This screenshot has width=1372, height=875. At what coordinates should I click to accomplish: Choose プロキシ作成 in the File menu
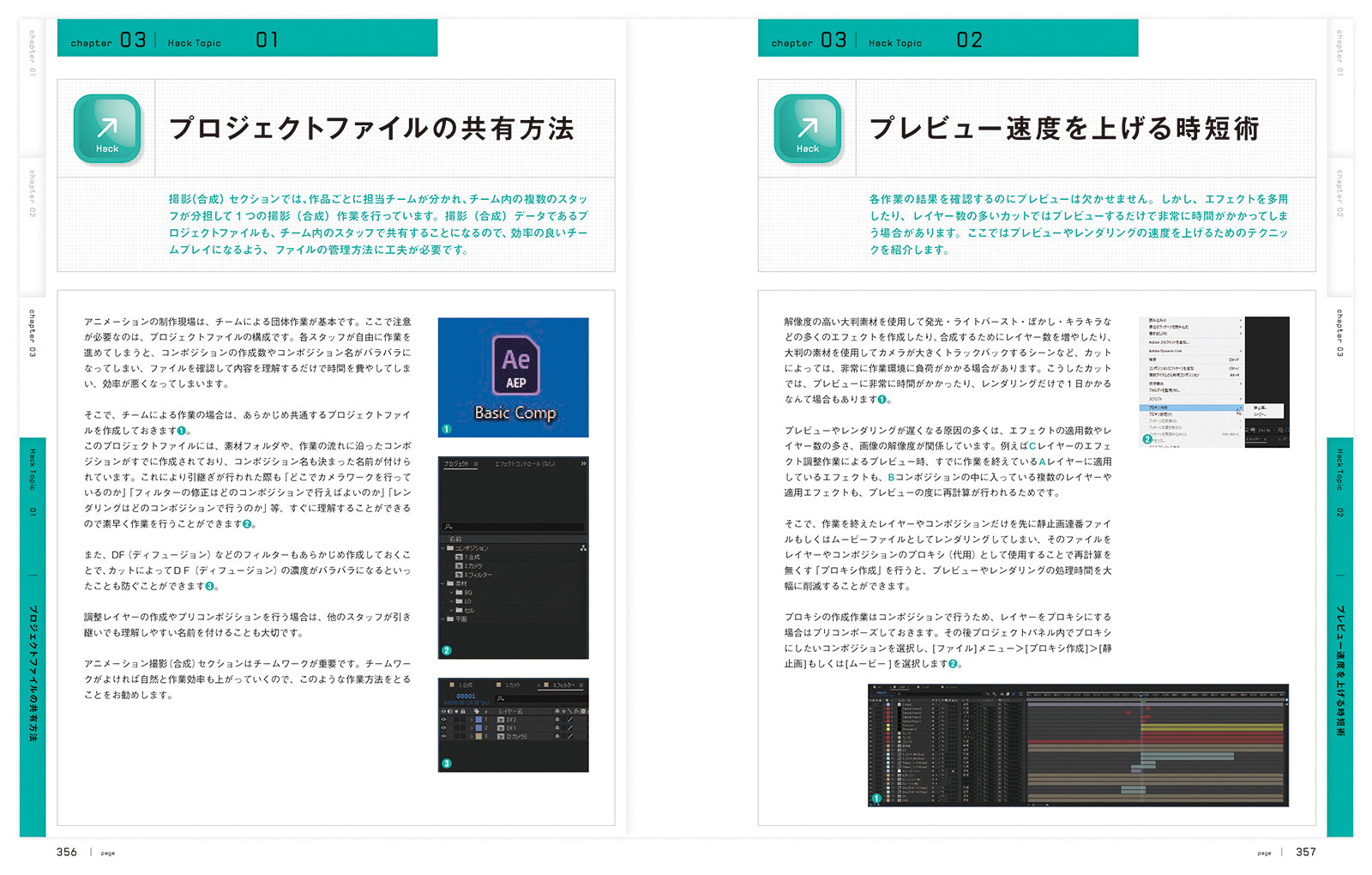(x=1191, y=407)
